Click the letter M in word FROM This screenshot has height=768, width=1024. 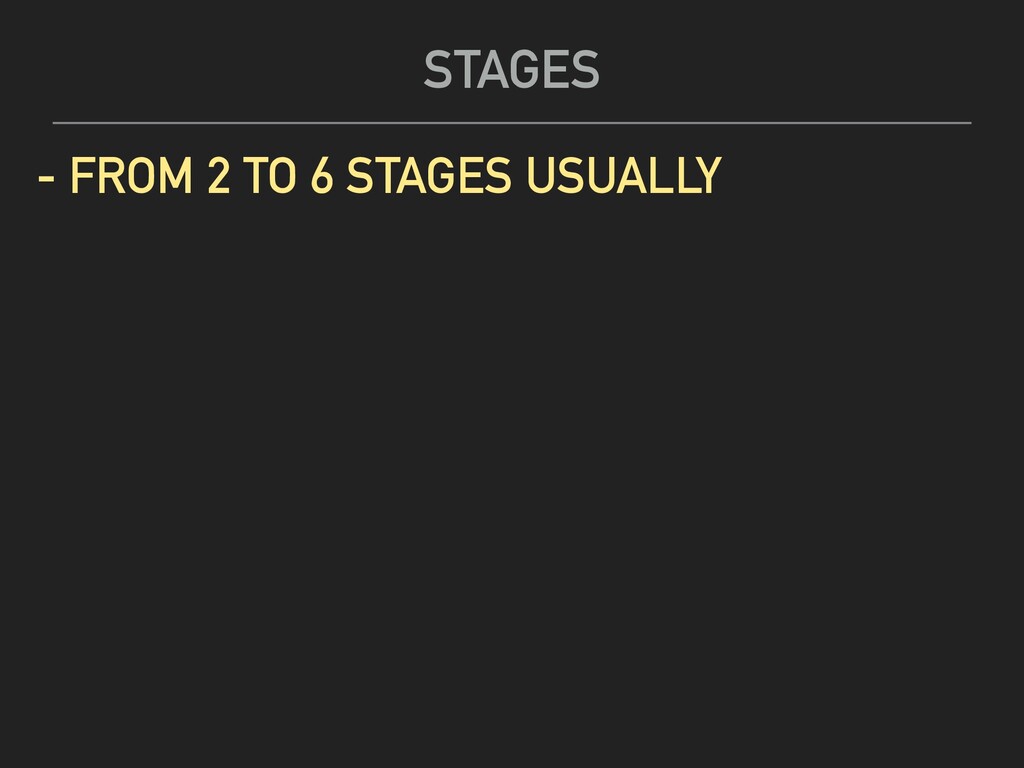(x=176, y=175)
